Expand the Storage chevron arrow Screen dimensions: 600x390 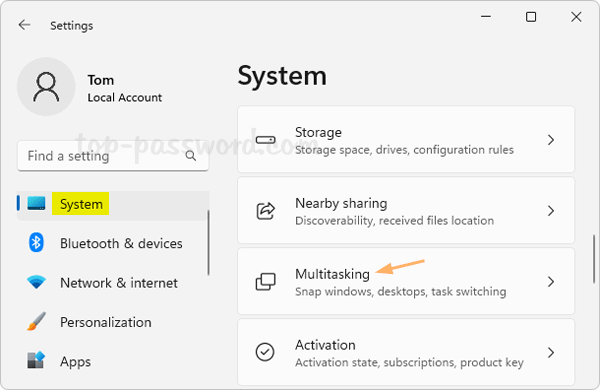pyautogui.click(x=551, y=140)
